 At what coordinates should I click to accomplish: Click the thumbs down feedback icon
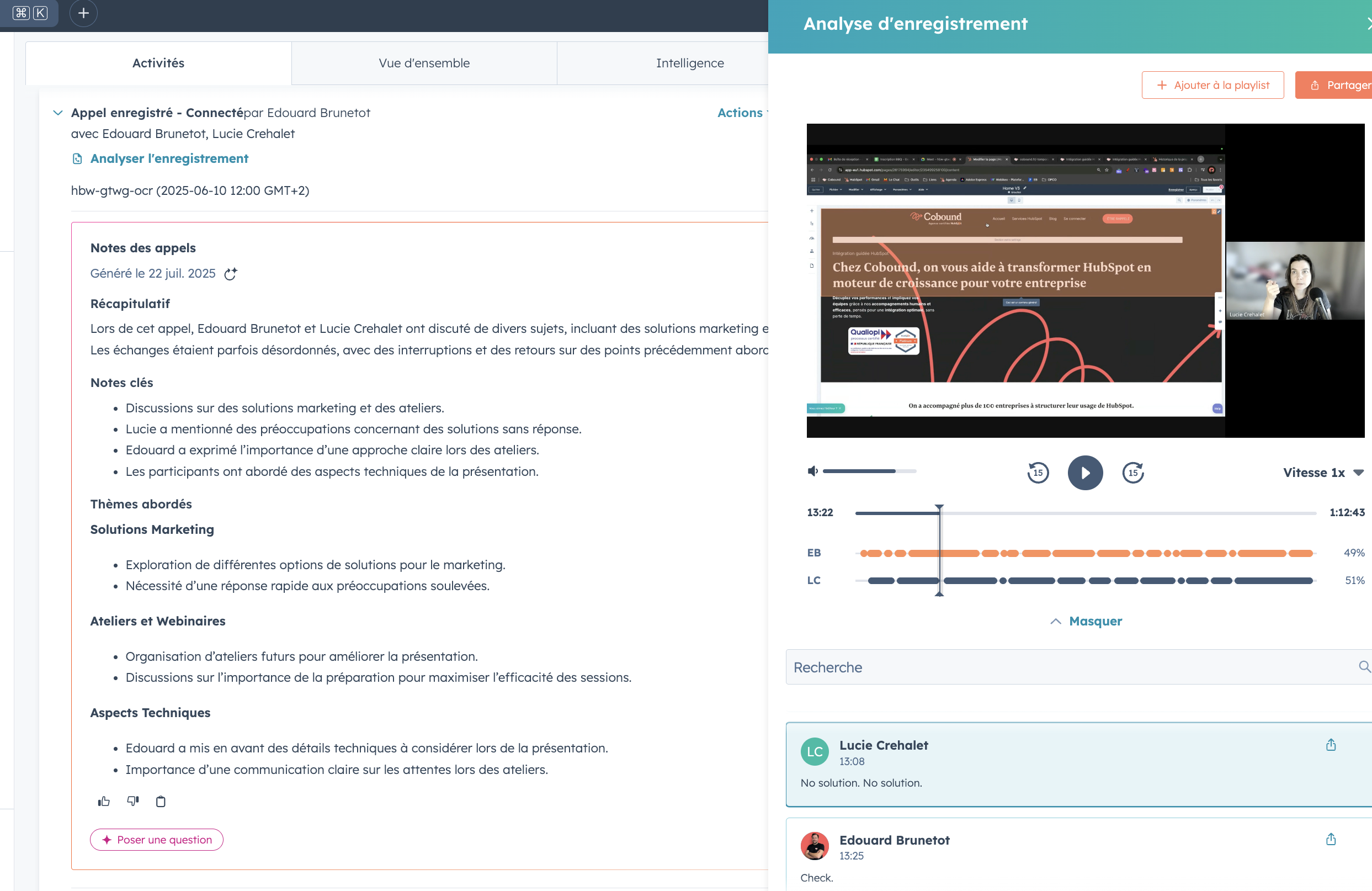(132, 801)
